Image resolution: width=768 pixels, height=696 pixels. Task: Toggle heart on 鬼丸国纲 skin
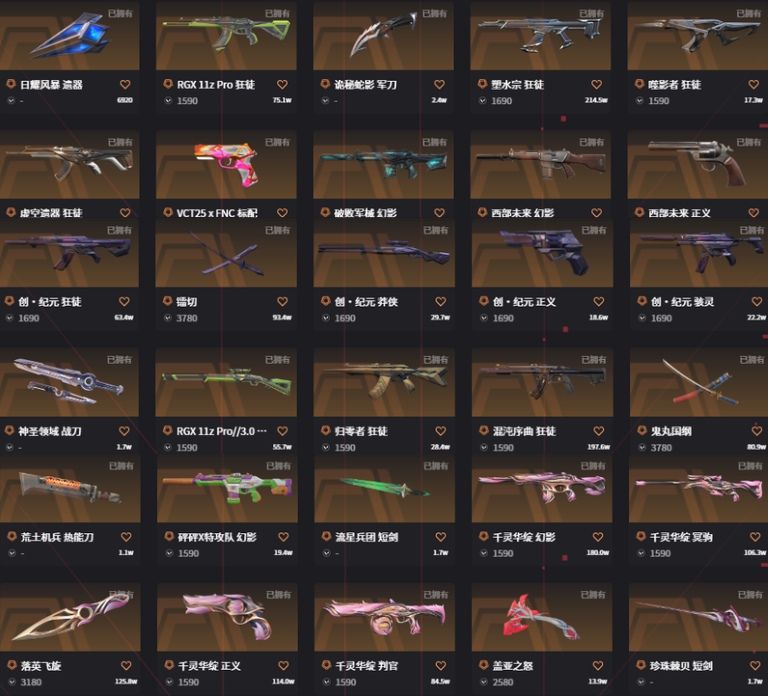(757, 431)
